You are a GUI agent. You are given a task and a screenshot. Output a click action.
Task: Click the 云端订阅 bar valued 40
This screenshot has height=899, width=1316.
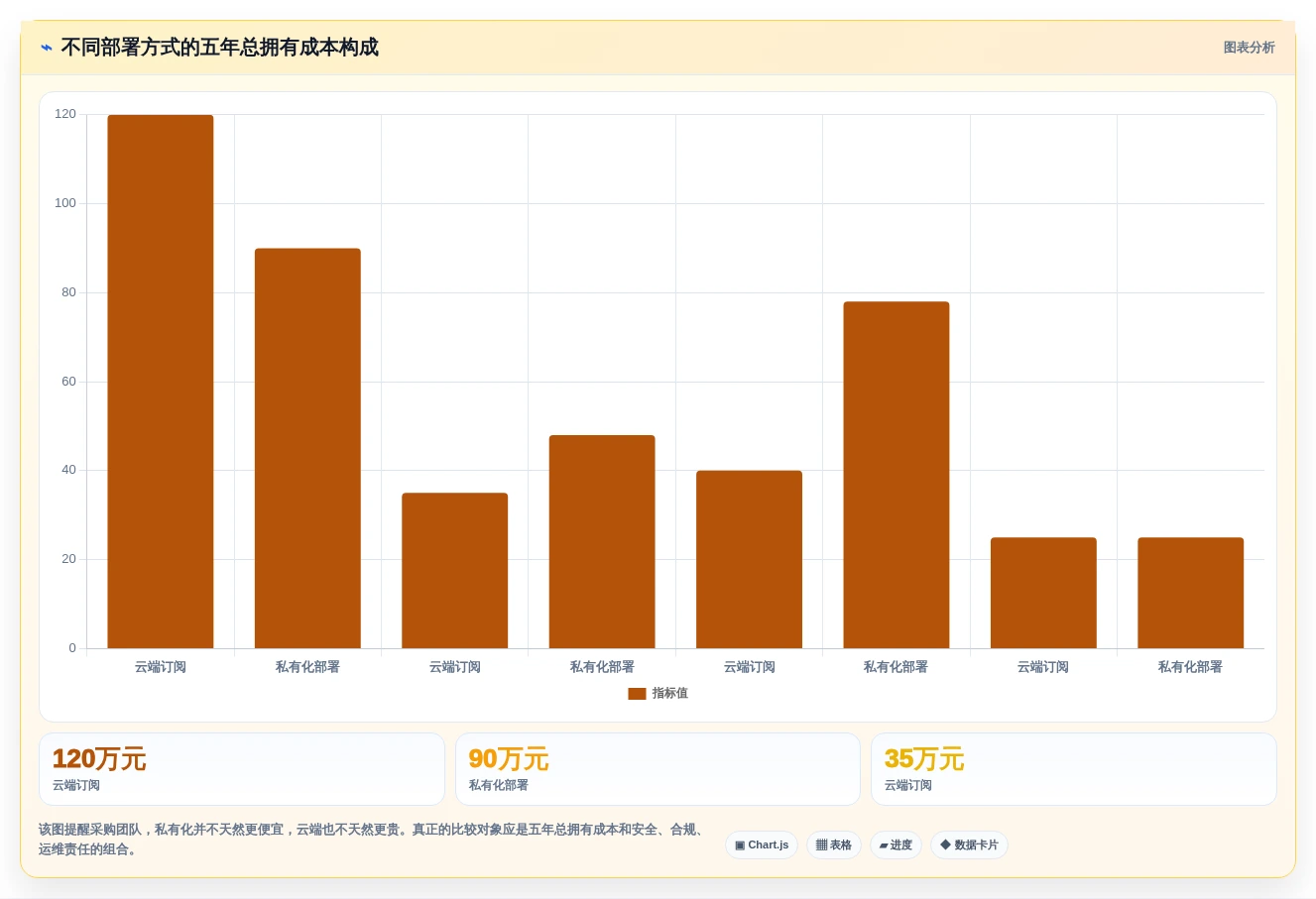click(x=749, y=560)
